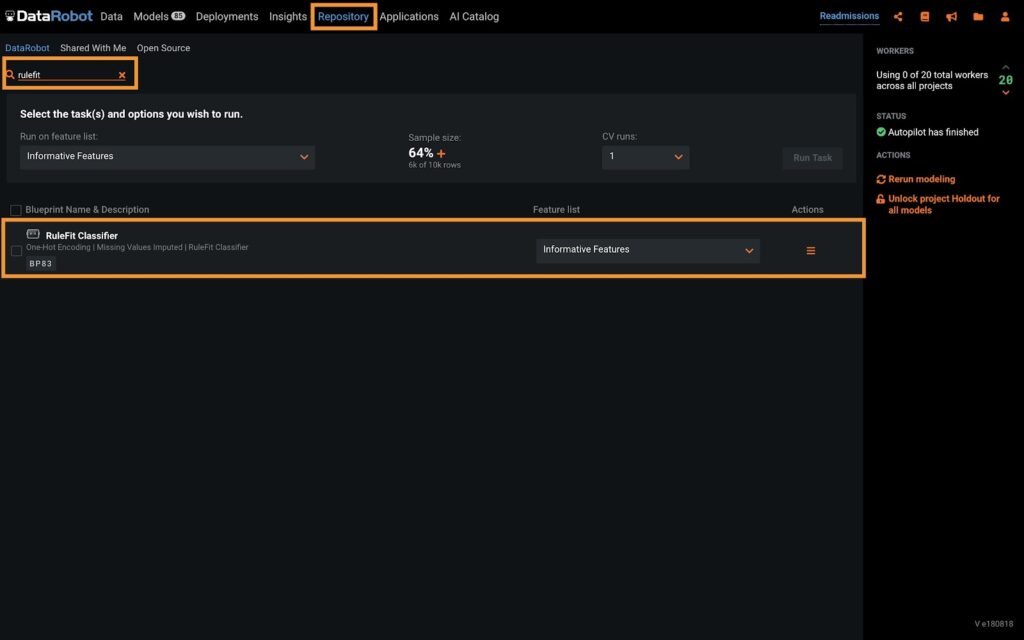Viewport: 1024px width, 640px height.
Task: Increase sample size with plus icon
Action: click(441, 153)
